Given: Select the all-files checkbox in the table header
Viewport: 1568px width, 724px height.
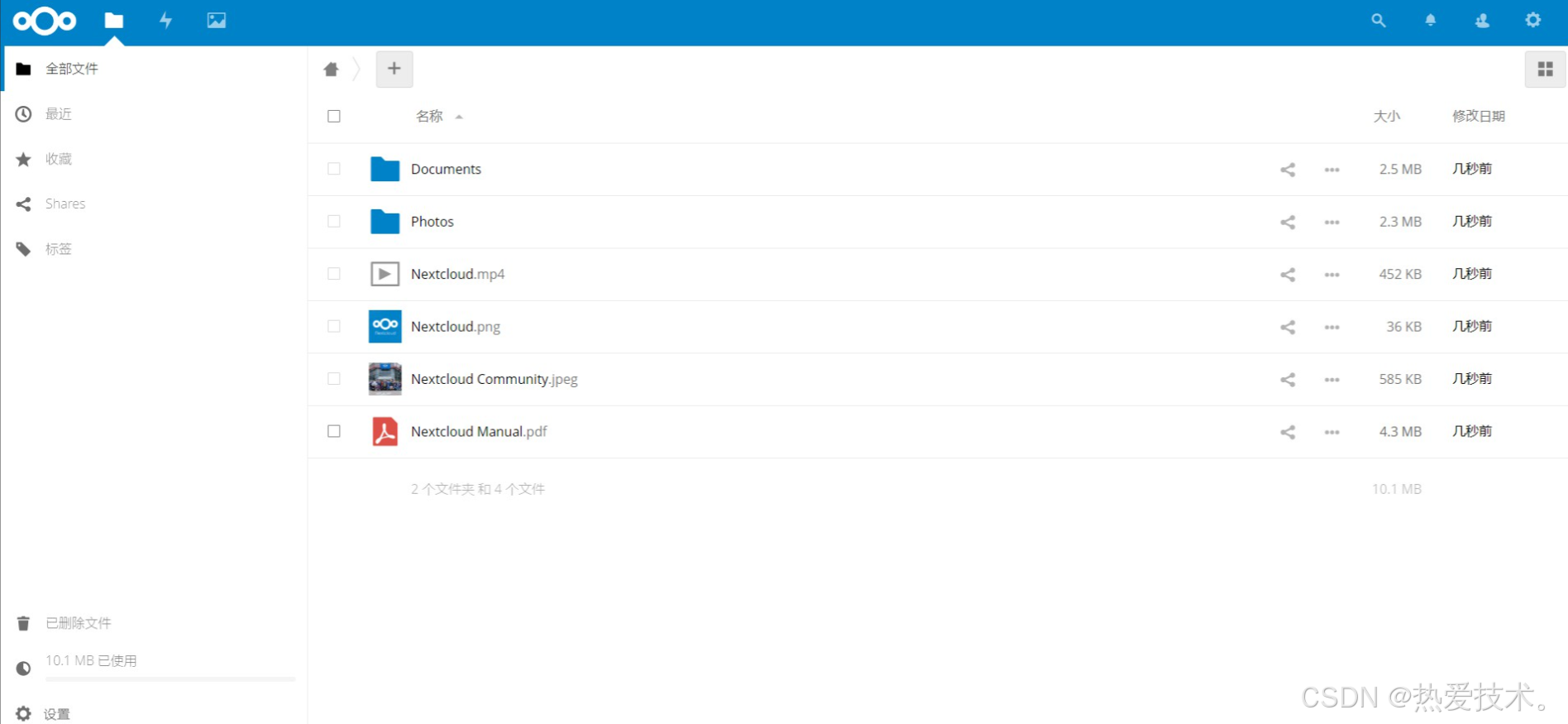Looking at the screenshot, I should (334, 116).
